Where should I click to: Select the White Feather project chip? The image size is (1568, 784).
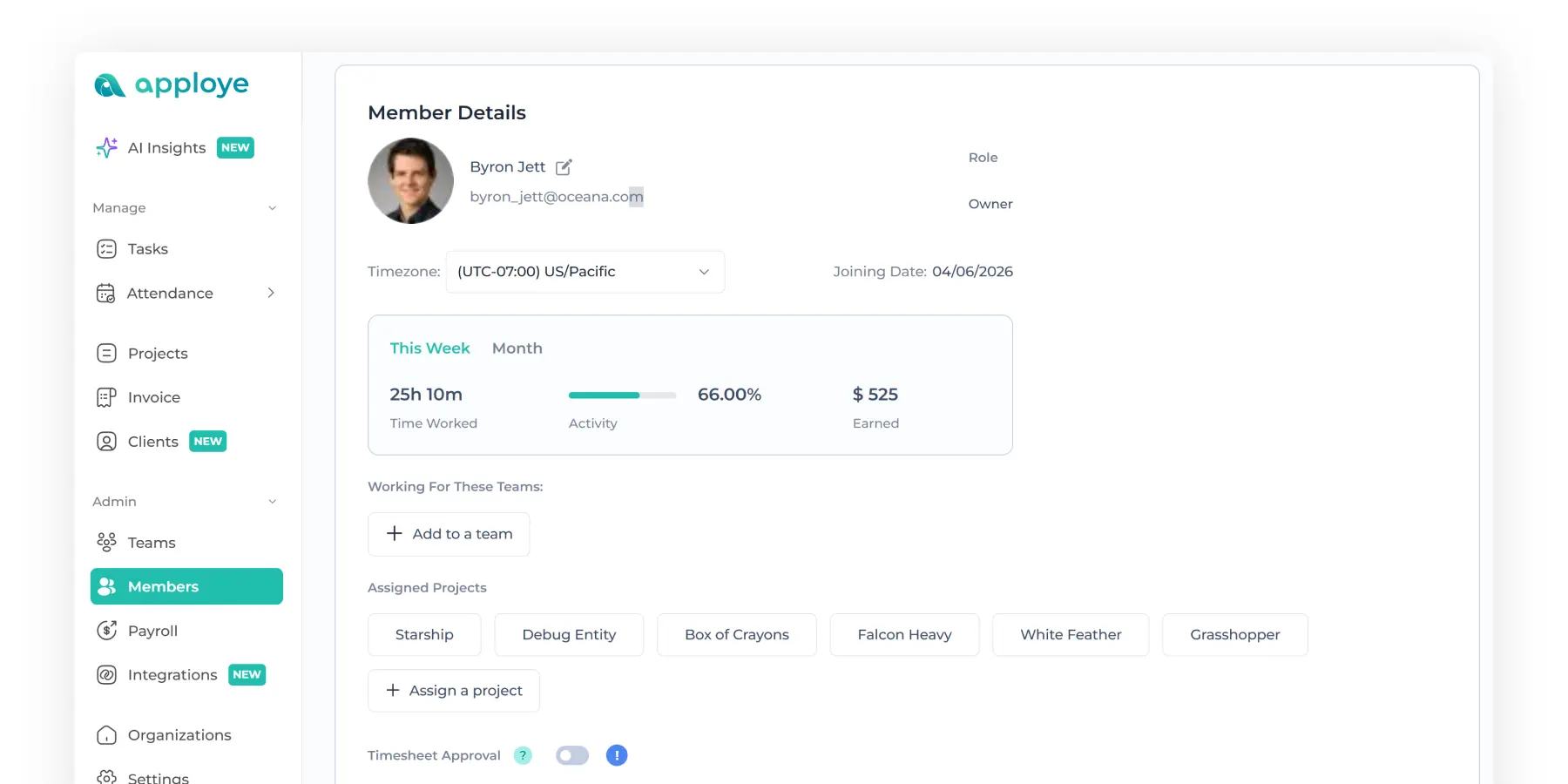pos(1071,635)
